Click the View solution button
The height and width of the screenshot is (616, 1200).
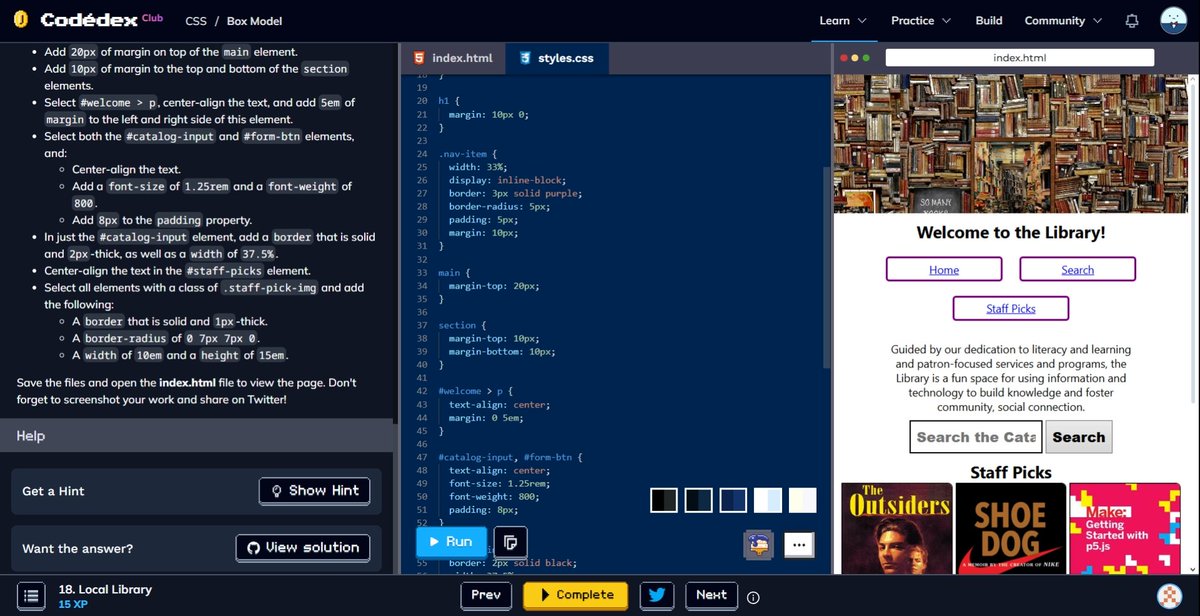[x=303, y=547]
